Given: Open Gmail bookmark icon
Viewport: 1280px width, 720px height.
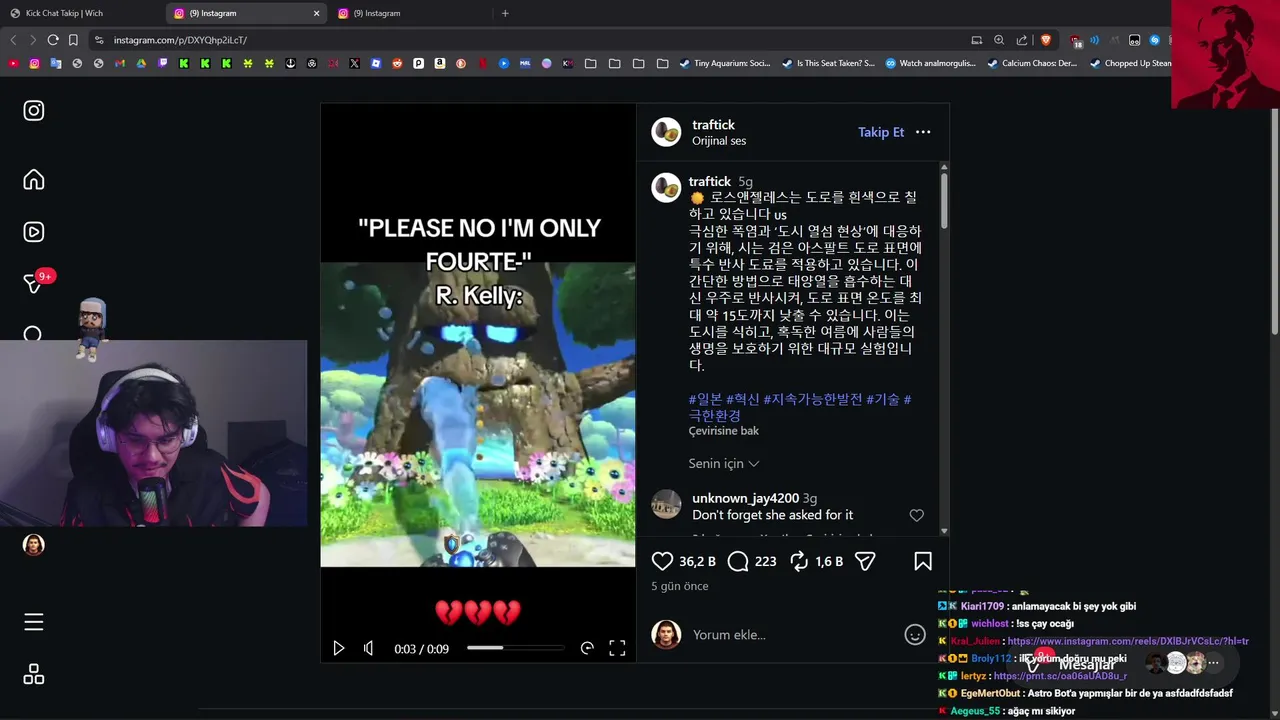Looking at the screenshot, I should [120, 63].
